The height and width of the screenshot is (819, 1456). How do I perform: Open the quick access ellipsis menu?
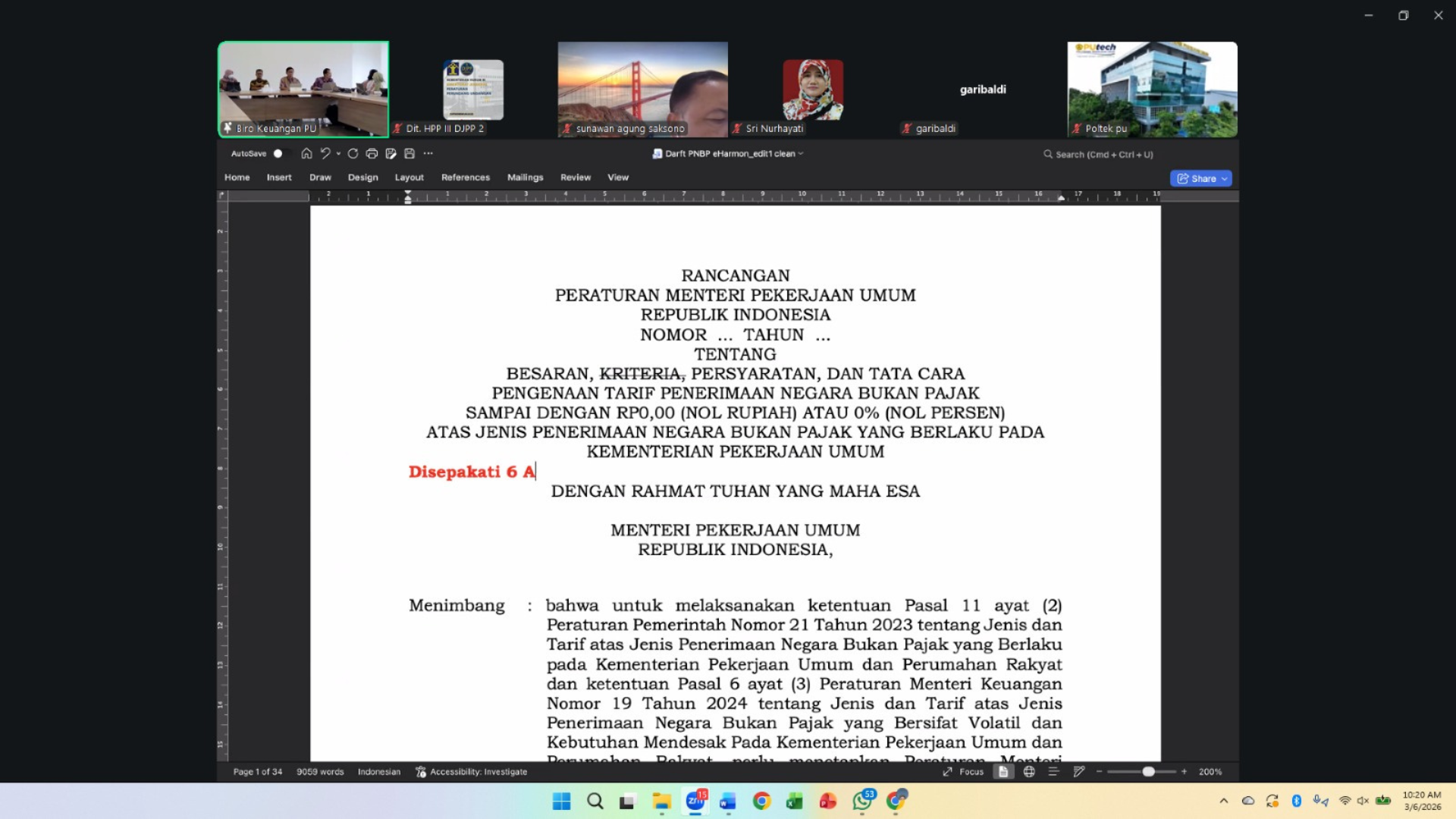coord(428,154)
